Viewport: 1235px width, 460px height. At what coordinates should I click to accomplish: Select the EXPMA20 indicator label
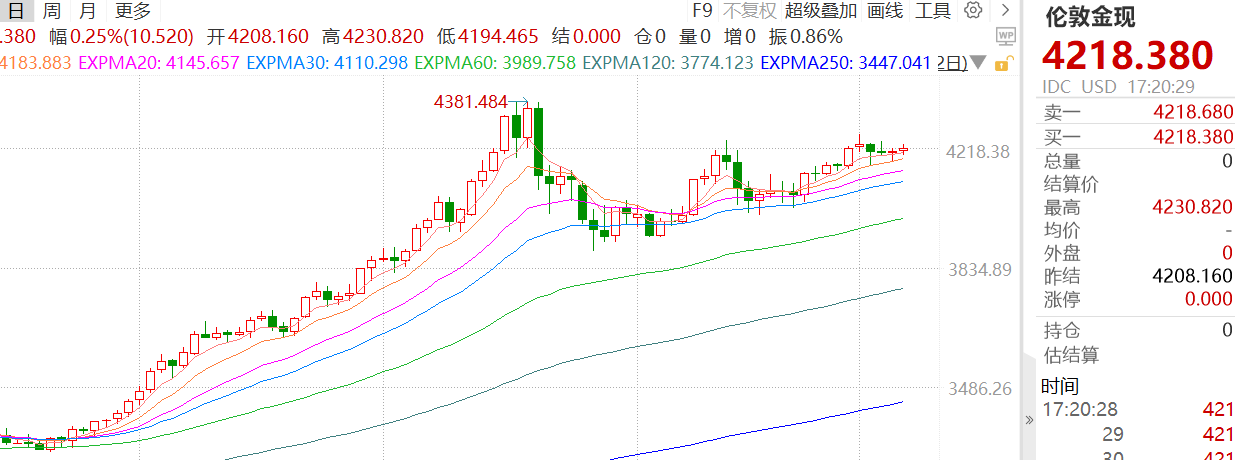158,62
